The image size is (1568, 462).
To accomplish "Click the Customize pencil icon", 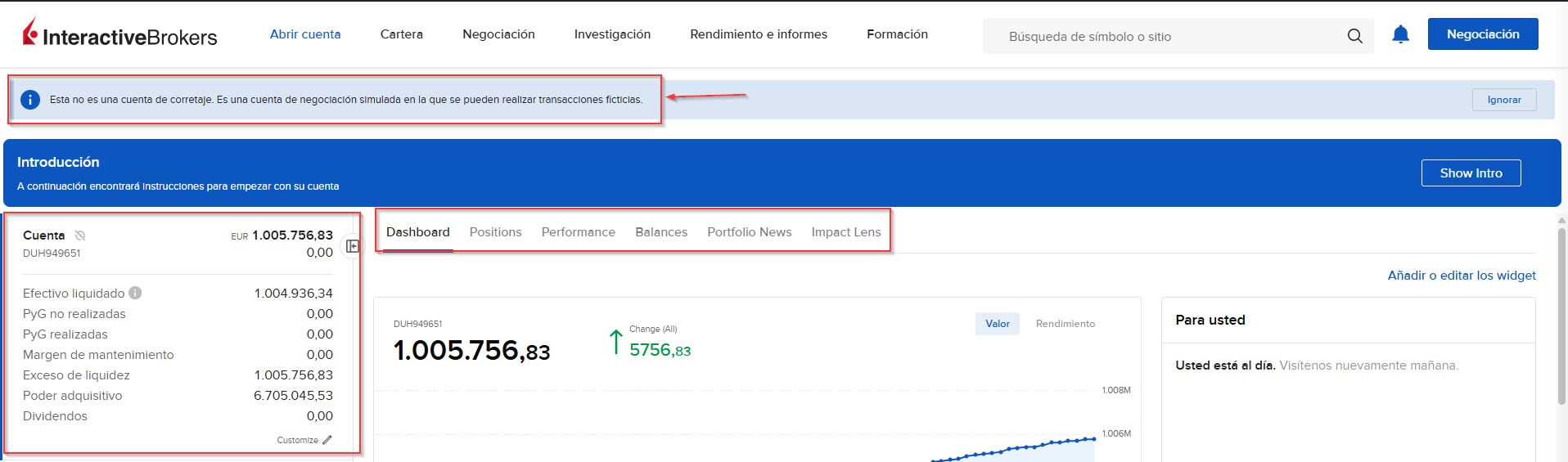I will [x=327, y=440].
